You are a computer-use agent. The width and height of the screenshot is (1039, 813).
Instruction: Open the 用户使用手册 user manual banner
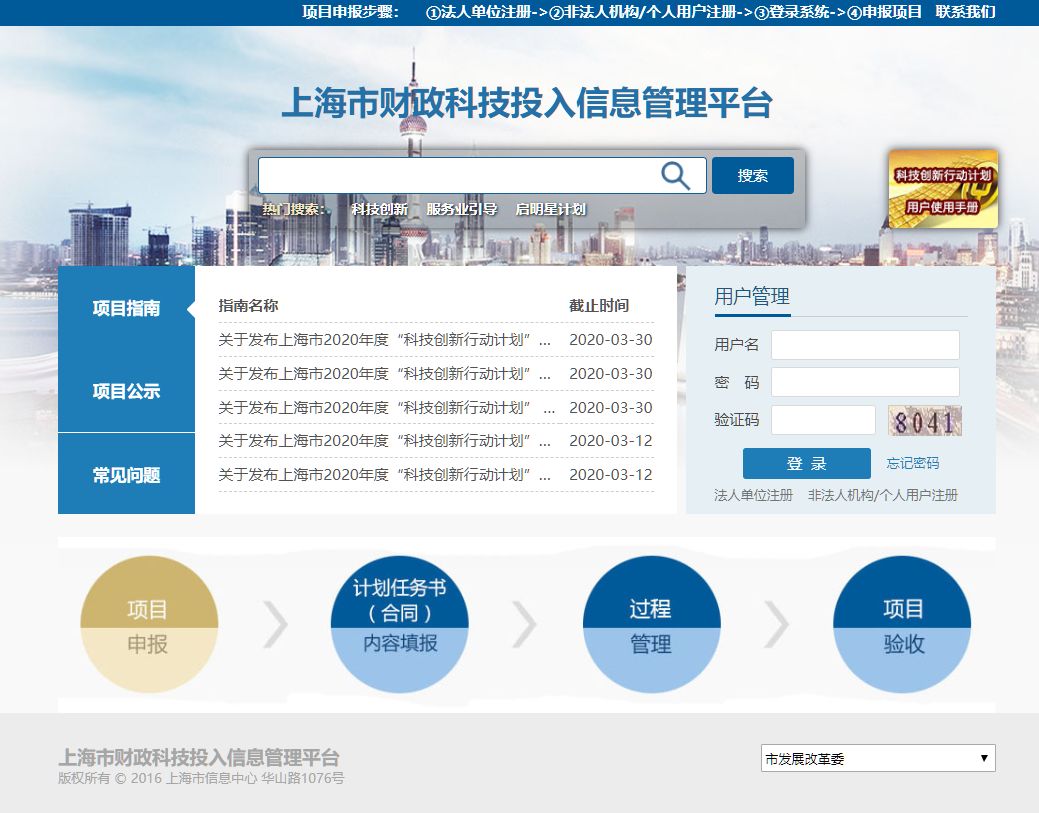coord(943,189)
